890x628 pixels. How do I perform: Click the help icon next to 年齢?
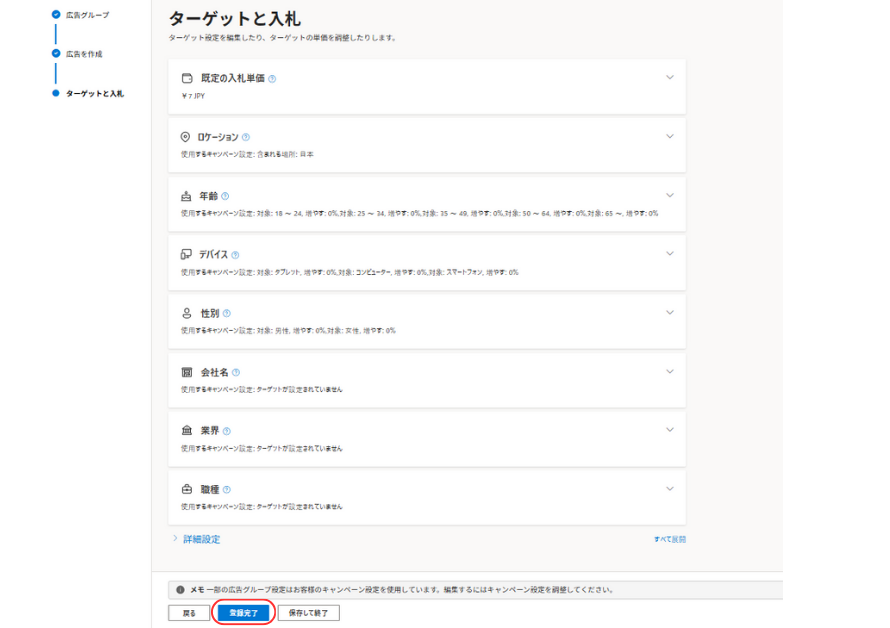[x=225, y=196]
